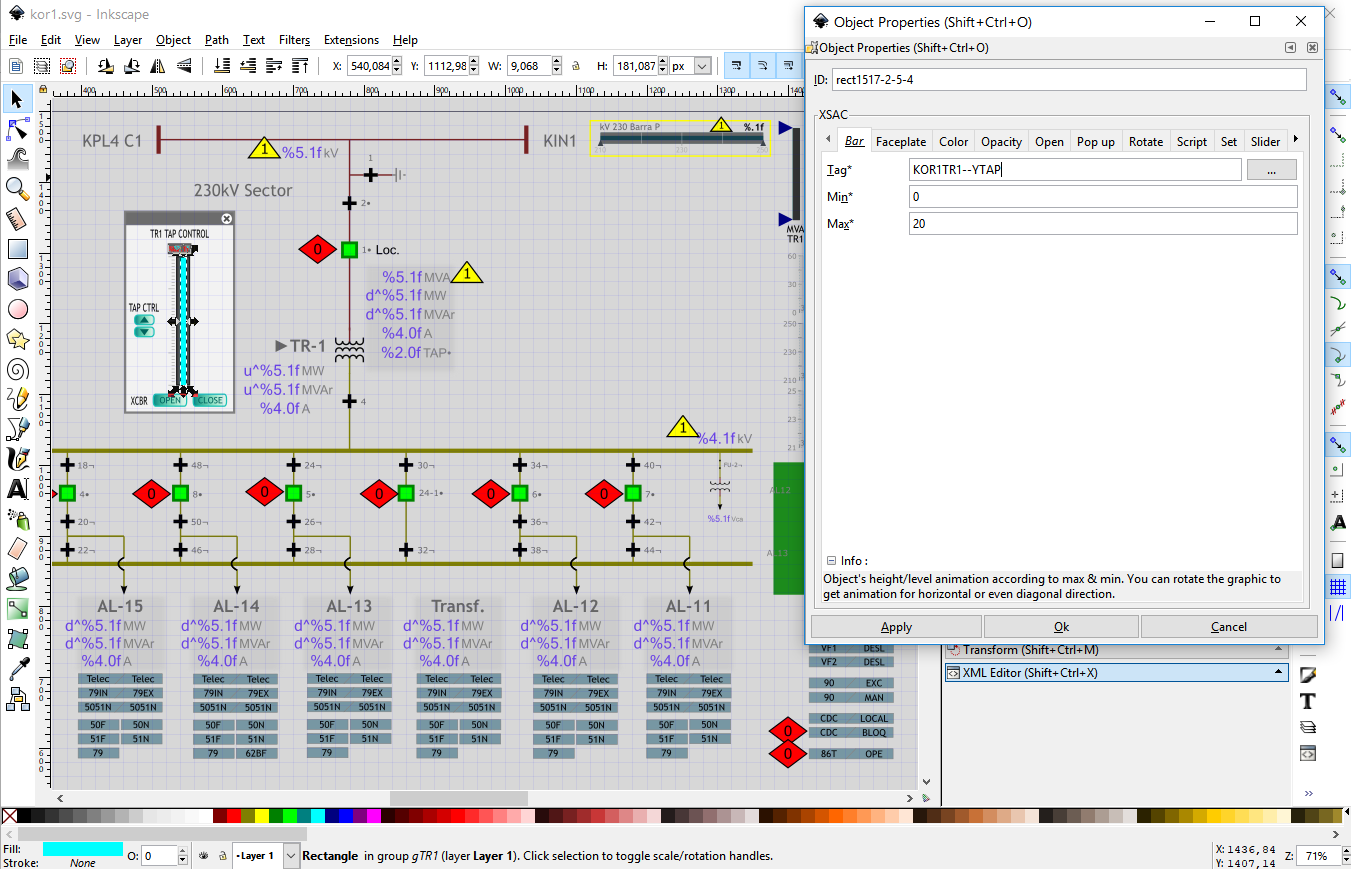Image resolution: width=1351 pixels, height=869 pixels.
Task: Choose the 3D box tool
Action: 17,279
